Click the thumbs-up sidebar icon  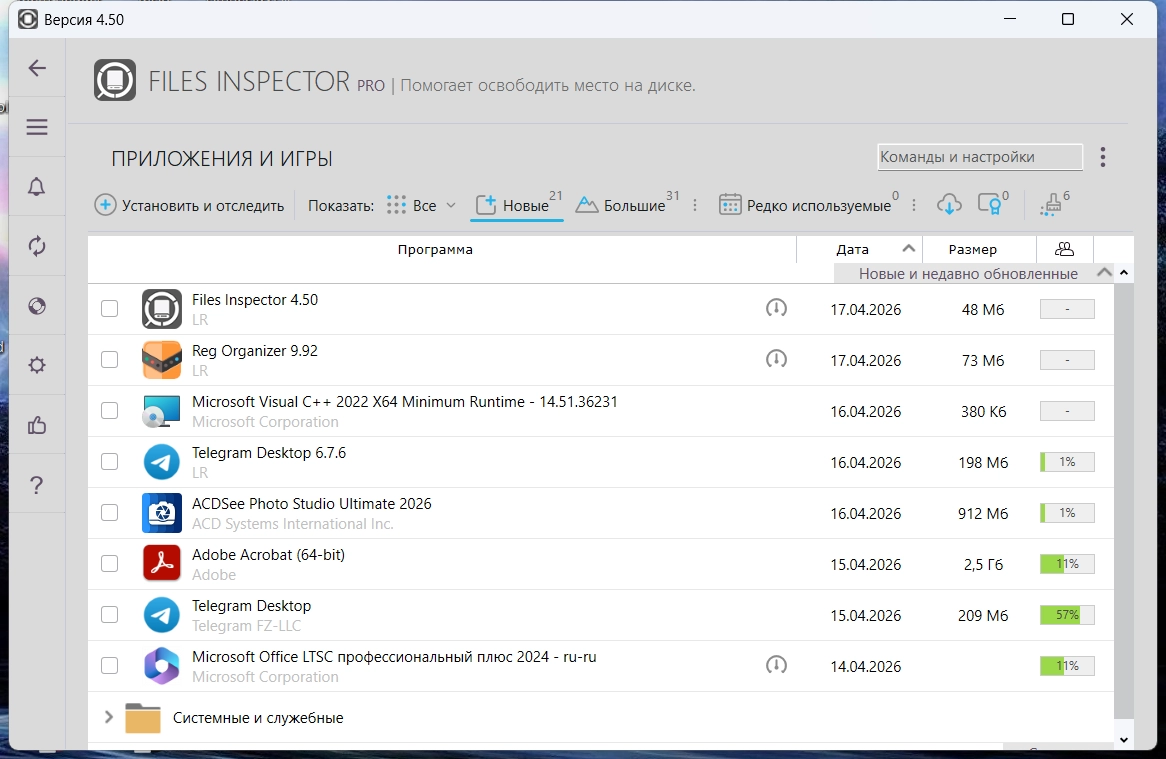click(36, 425)
